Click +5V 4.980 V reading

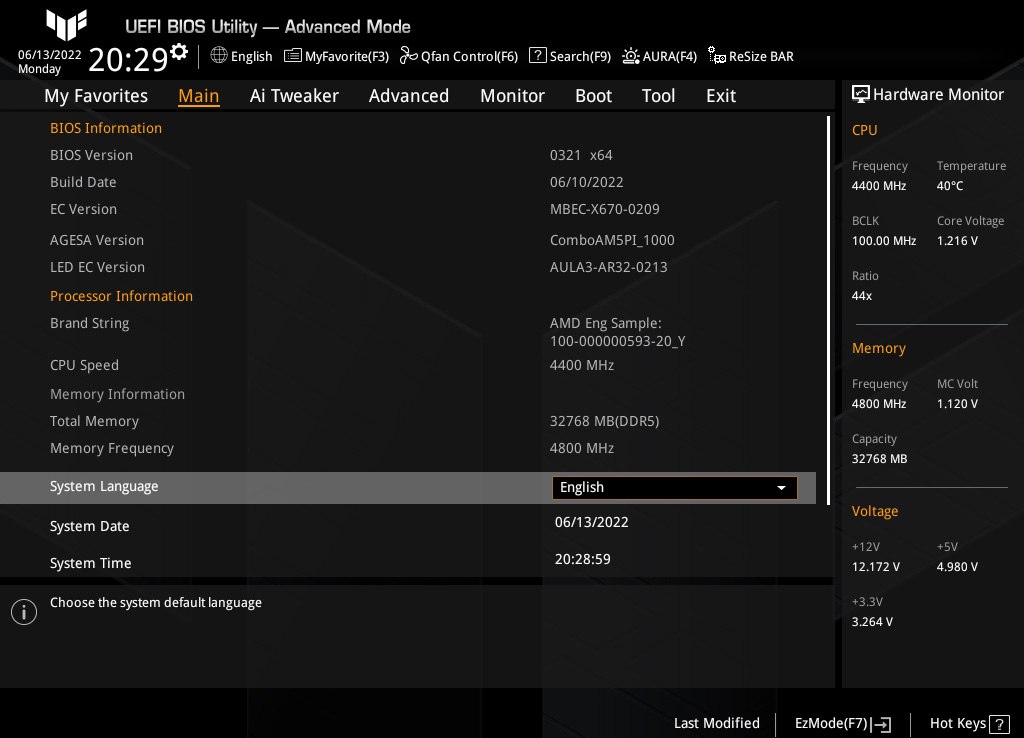(957, 567)
